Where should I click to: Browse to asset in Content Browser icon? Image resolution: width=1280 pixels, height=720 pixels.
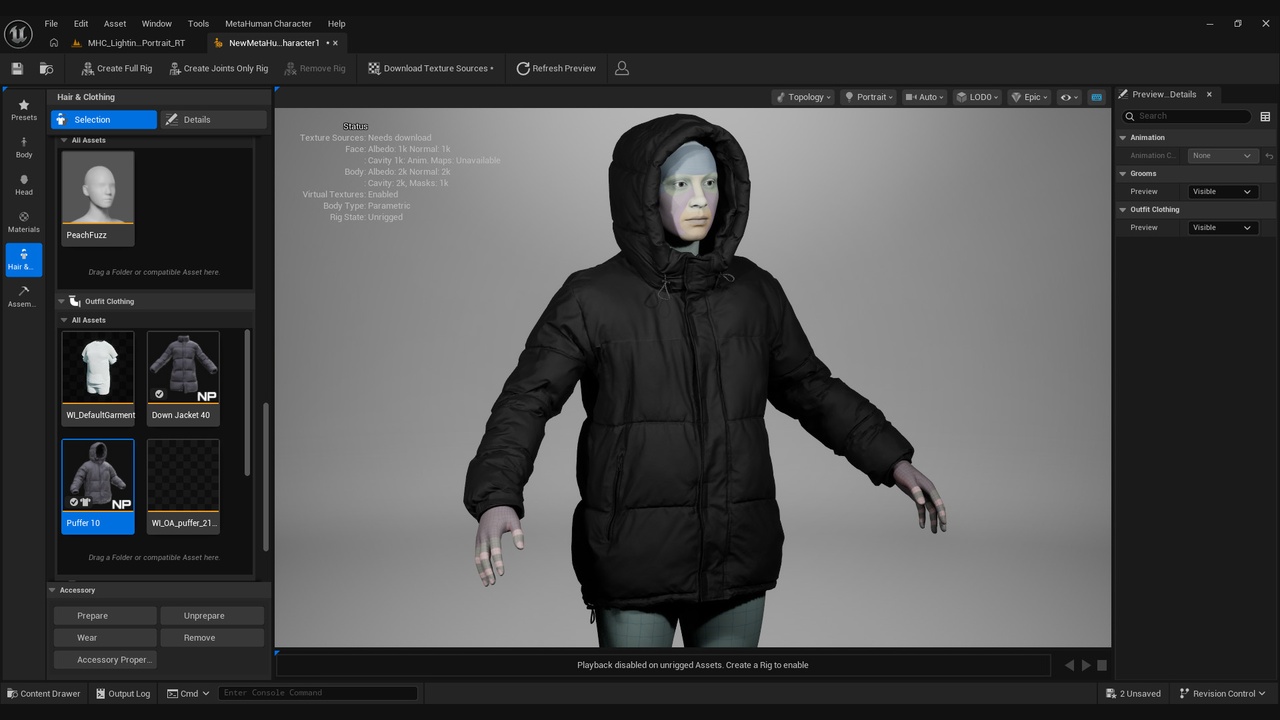point(46,68)
